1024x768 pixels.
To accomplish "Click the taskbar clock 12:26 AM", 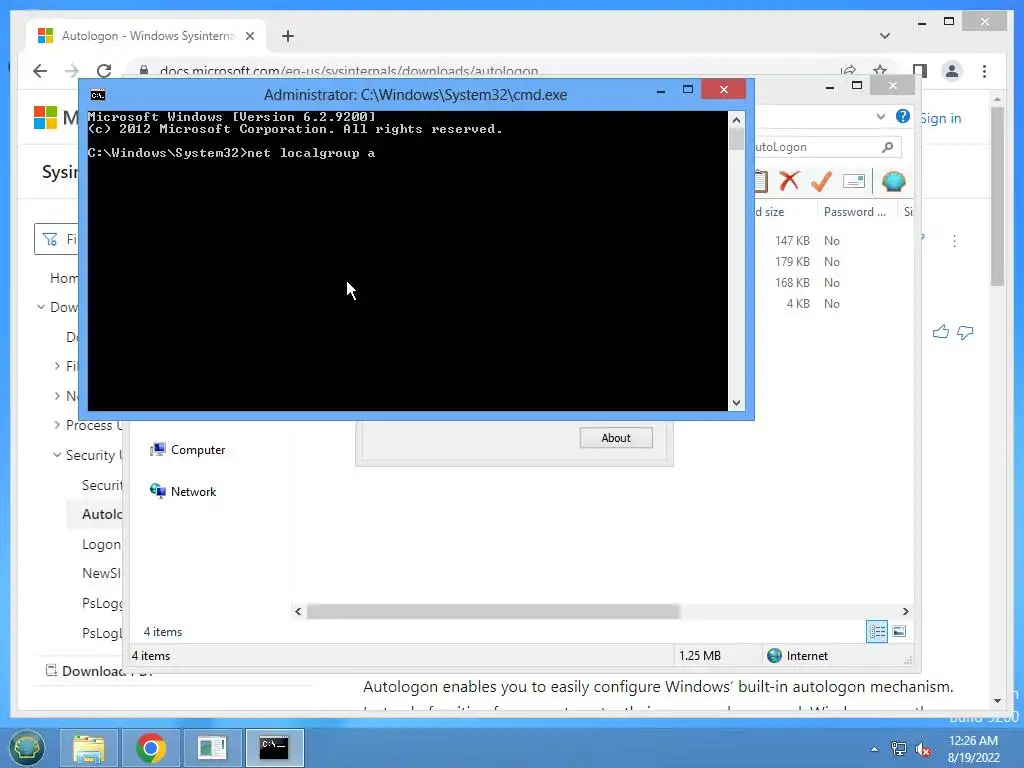I will point(973,741).
